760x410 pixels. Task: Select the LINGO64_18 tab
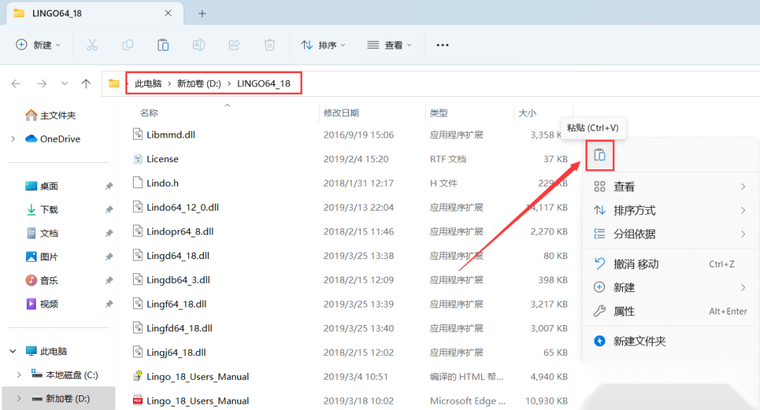95,13
